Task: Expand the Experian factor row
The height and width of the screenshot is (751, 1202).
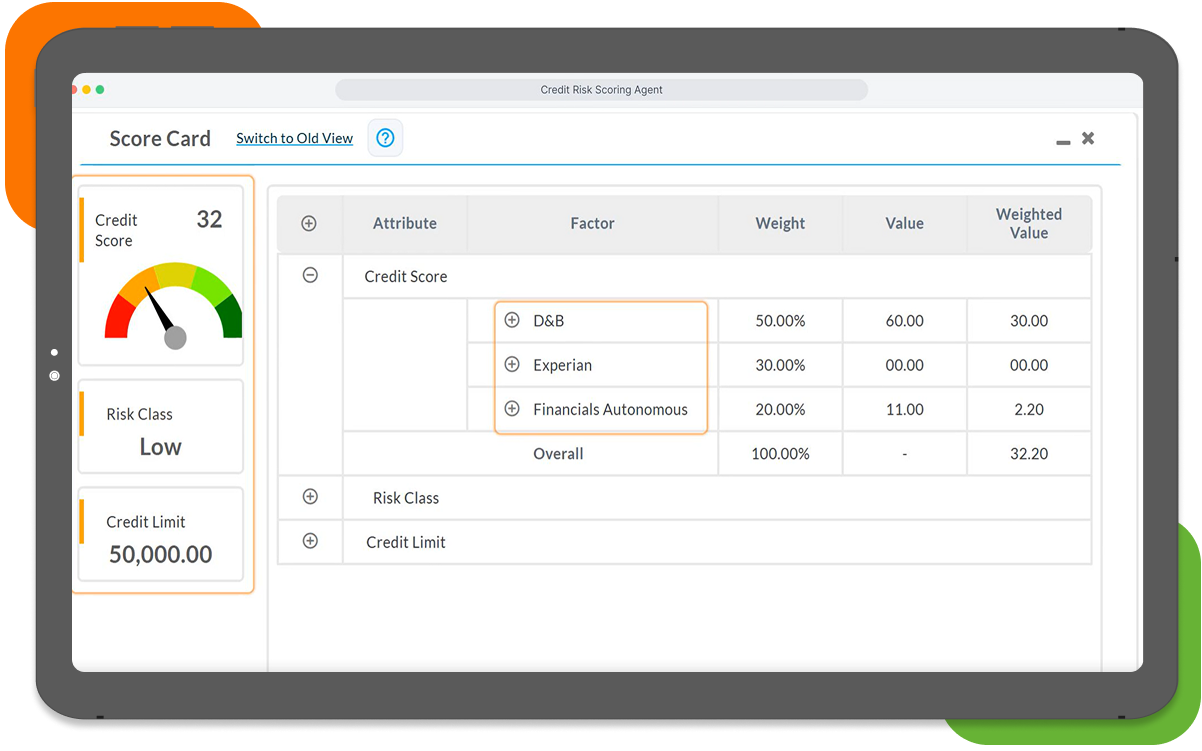Action: point(512,364)
